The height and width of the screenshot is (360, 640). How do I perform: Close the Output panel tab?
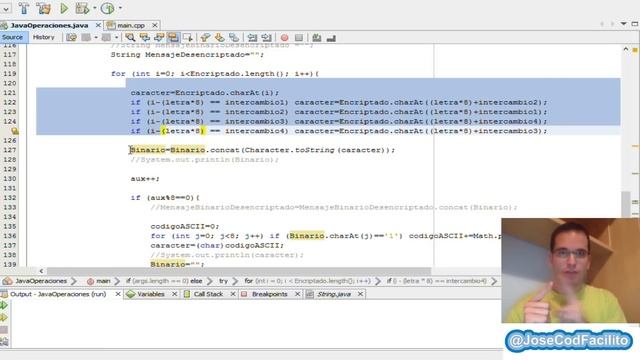[x=118, y=294]
